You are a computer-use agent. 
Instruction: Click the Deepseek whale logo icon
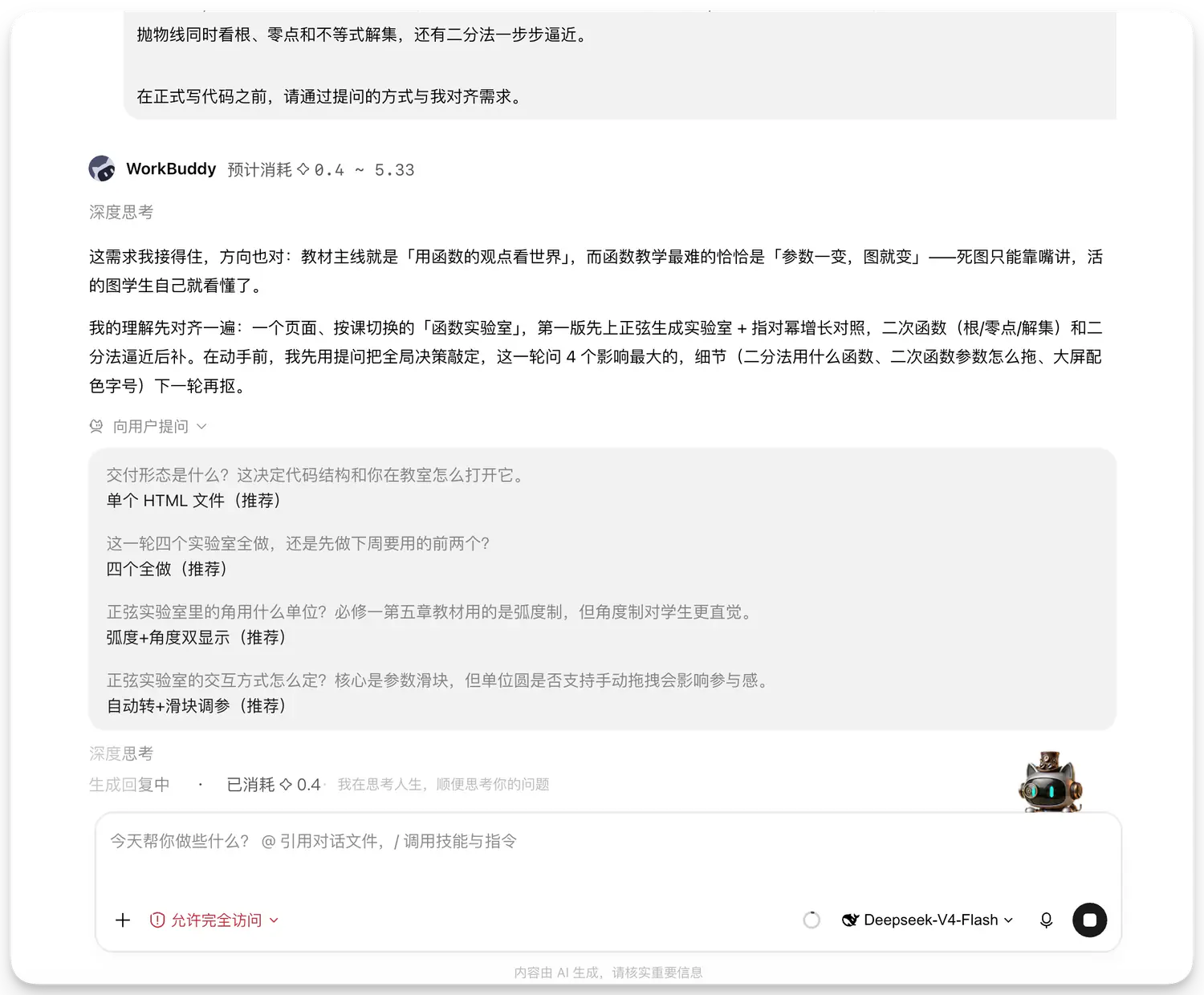pyautogui.click(x=850, y=920)
